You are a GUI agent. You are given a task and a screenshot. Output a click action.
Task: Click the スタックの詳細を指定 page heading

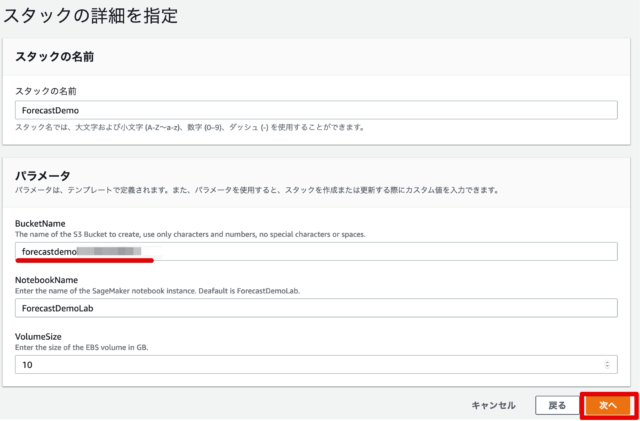(91, 17)
